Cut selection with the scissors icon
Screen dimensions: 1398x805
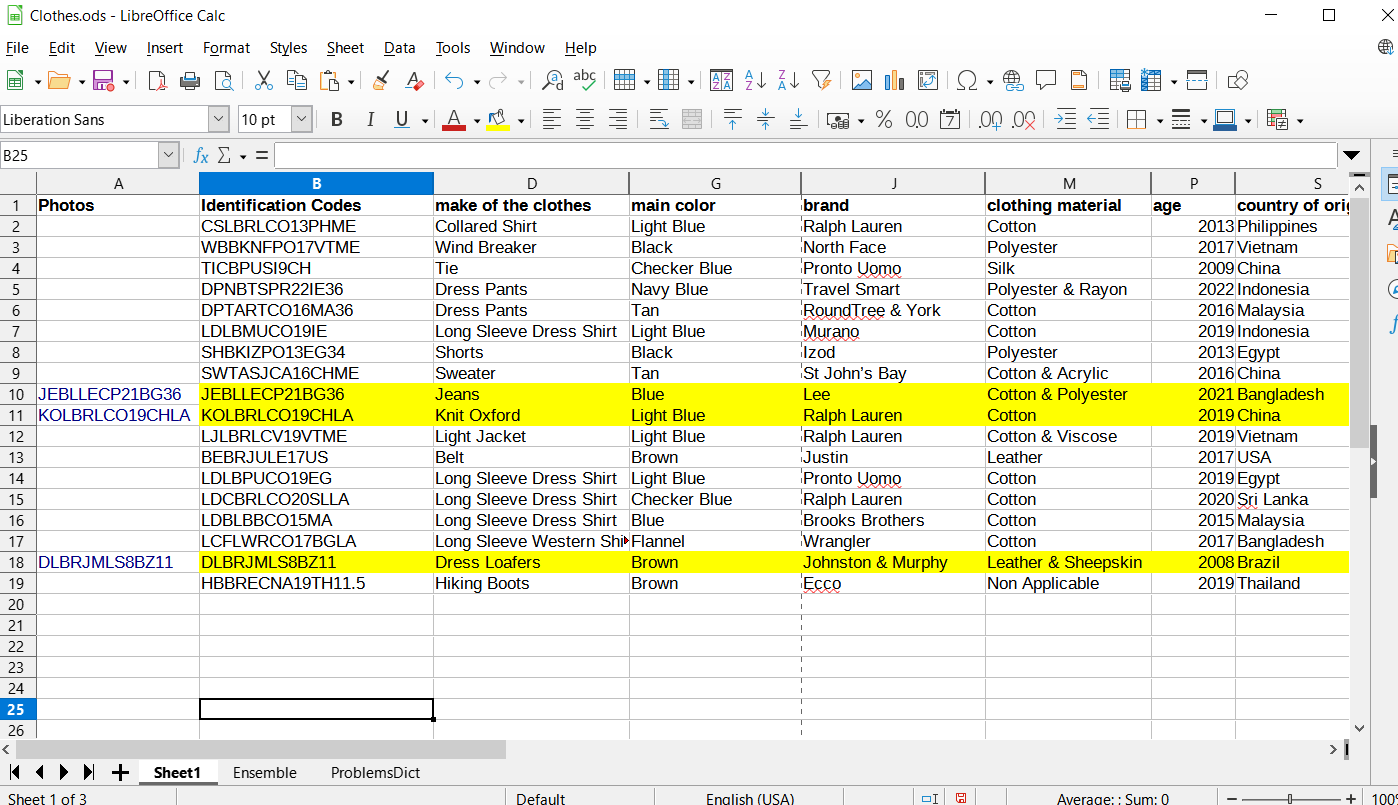(264, 81)
